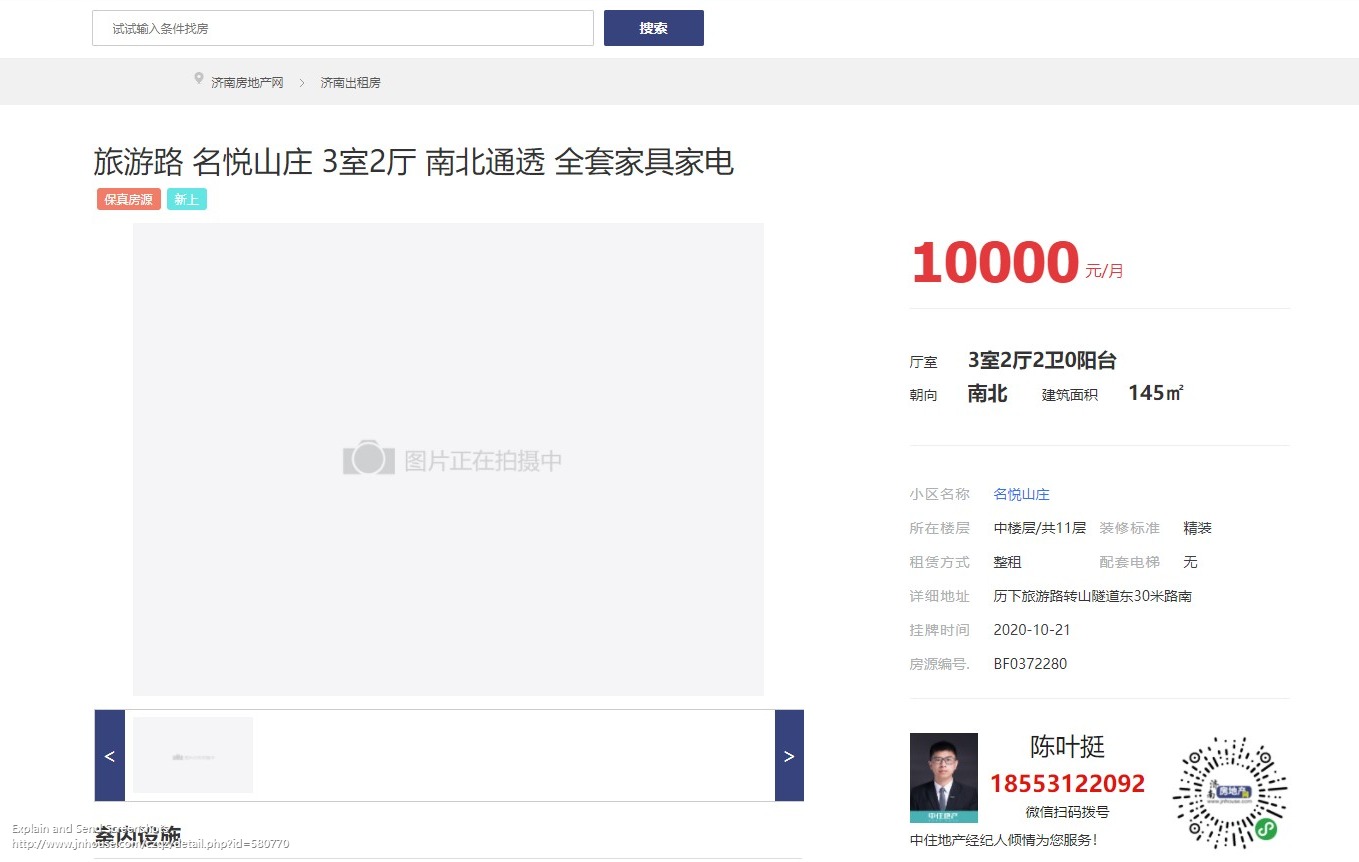Click the camera icon in photo placeholder
Image resolution: width=1359 pixels, height=862 pixels.
(368, 458)
